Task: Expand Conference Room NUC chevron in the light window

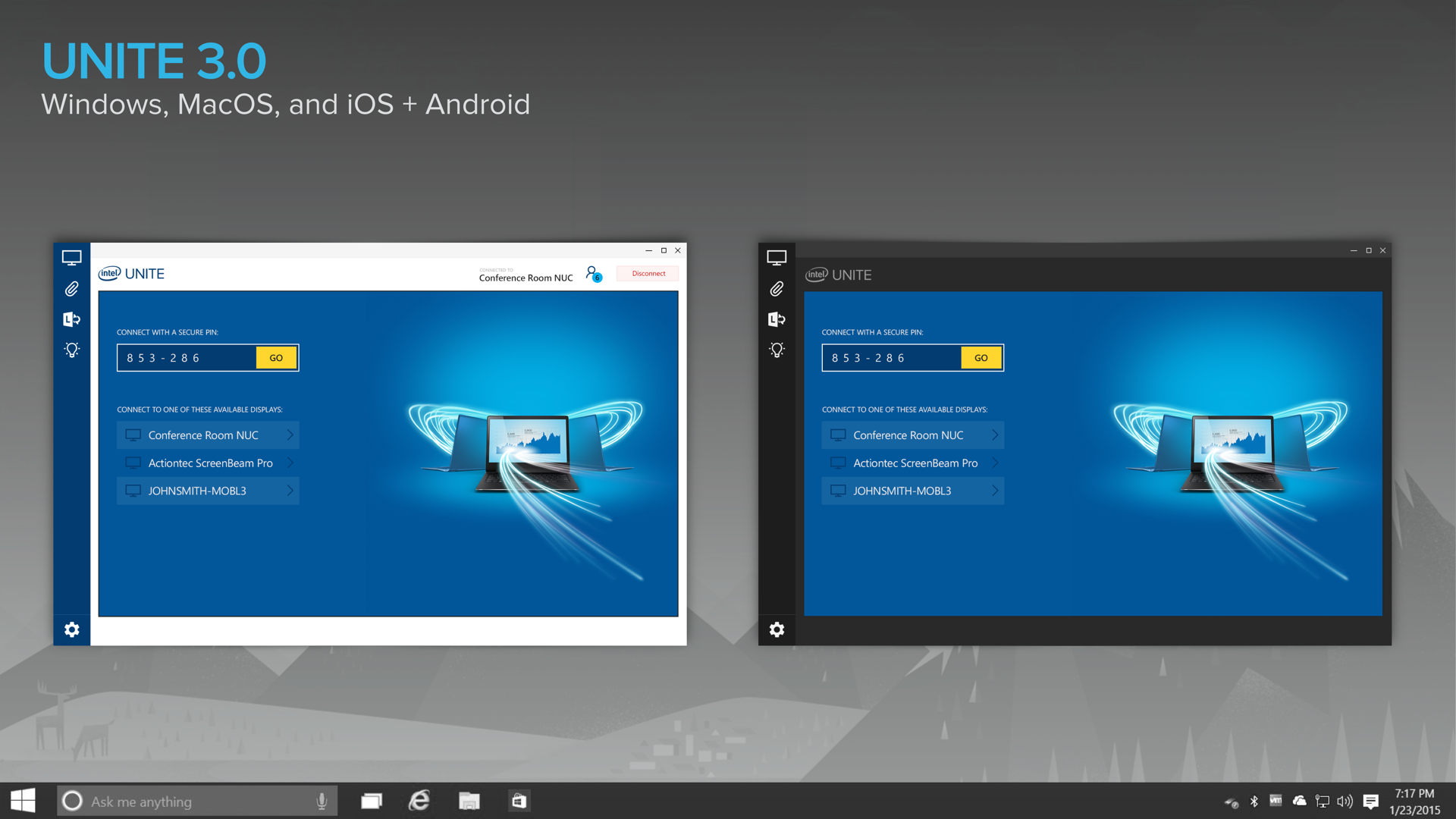Action: coord(290,435)
